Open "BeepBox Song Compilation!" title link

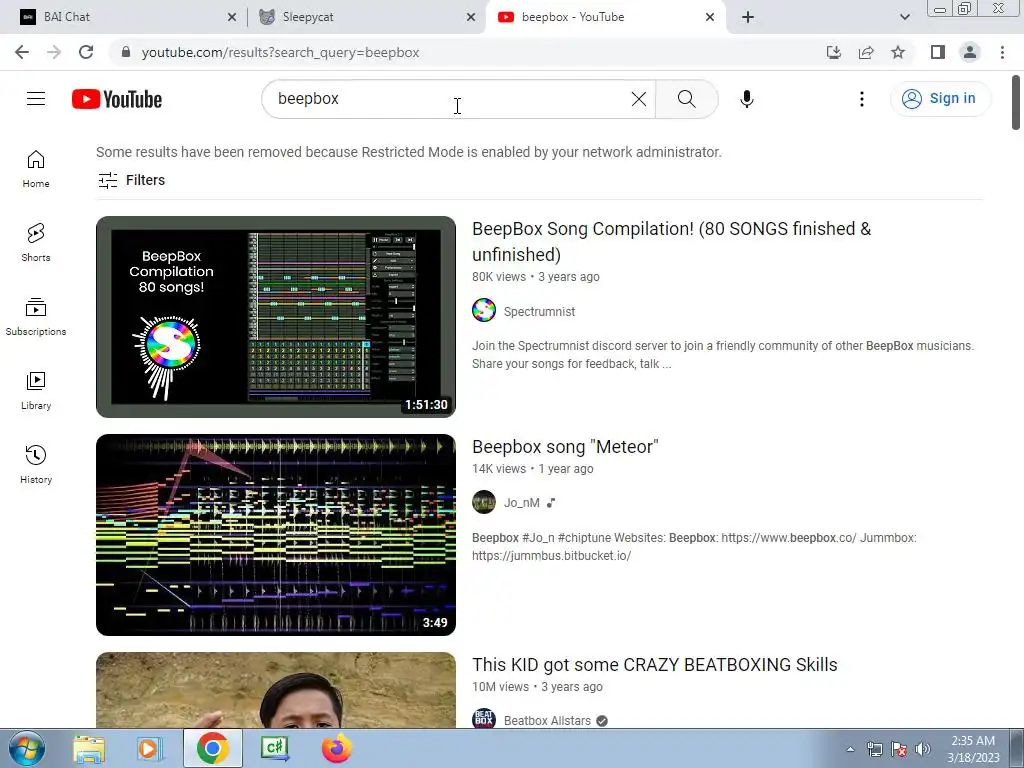[x=671, y=242]
